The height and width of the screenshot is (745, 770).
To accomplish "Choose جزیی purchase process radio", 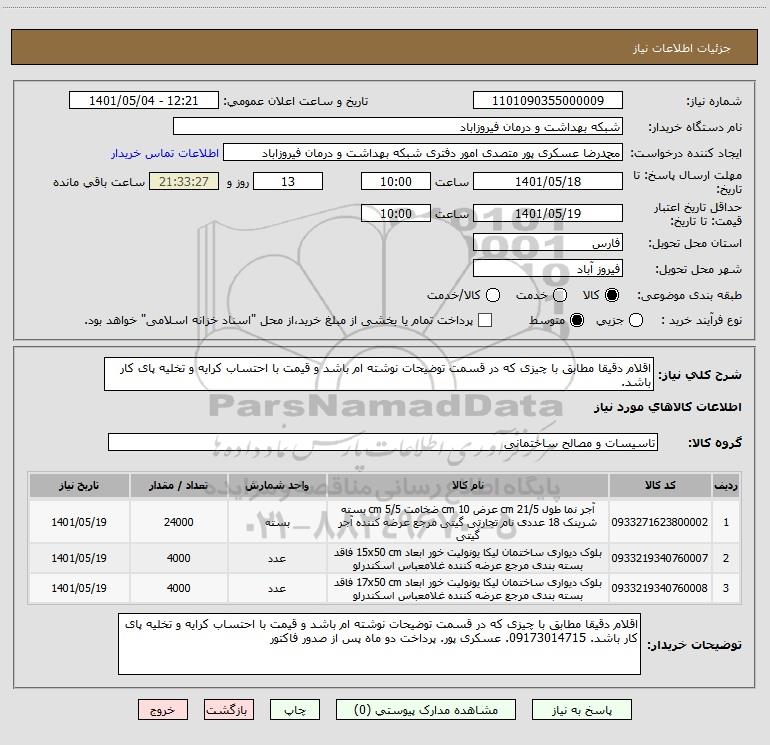I will click(636, 321).
